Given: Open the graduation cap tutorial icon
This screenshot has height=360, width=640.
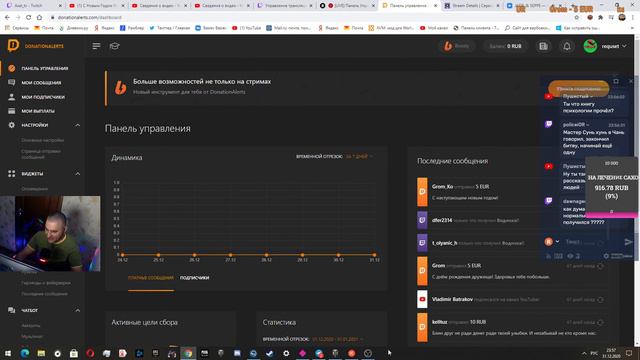Looking at the screenshot, I should click(x=115, y=46).
